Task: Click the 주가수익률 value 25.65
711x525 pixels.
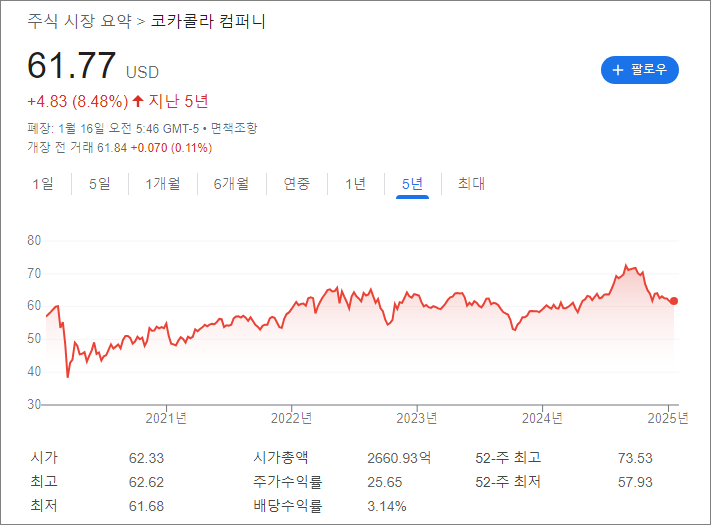Action: [385, 482]
